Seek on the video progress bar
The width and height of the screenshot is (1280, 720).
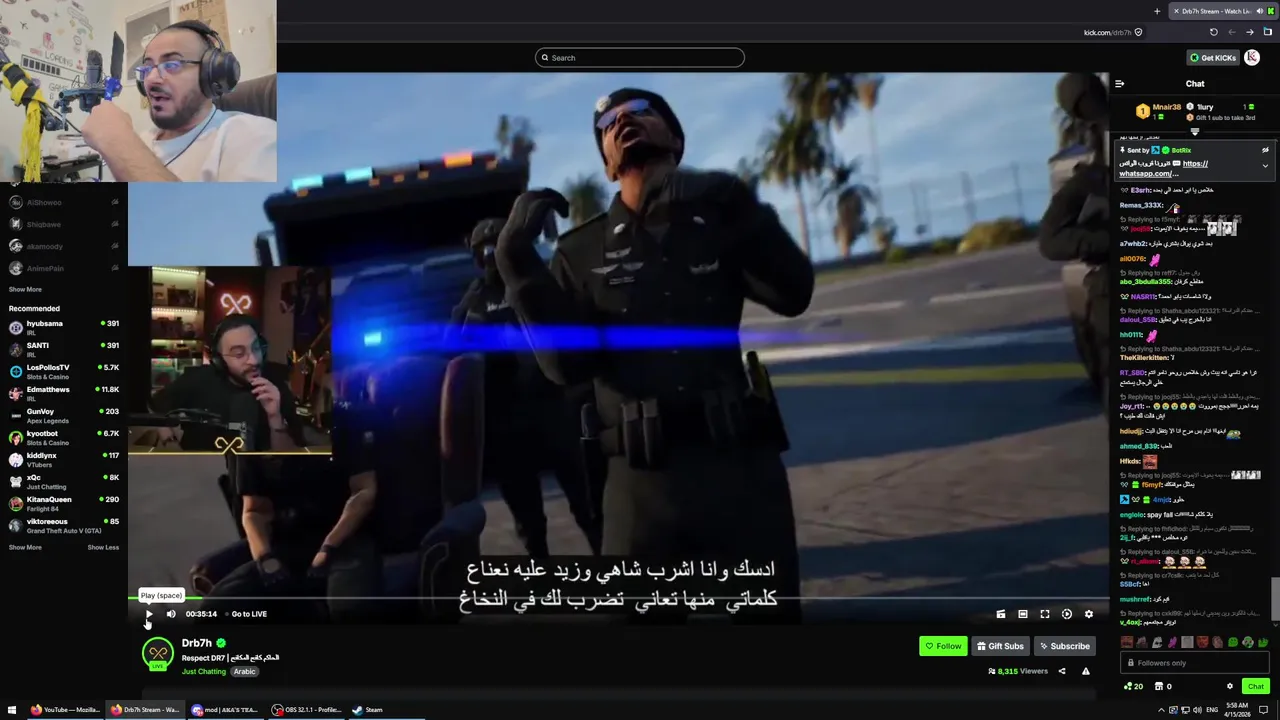point(618,598)
